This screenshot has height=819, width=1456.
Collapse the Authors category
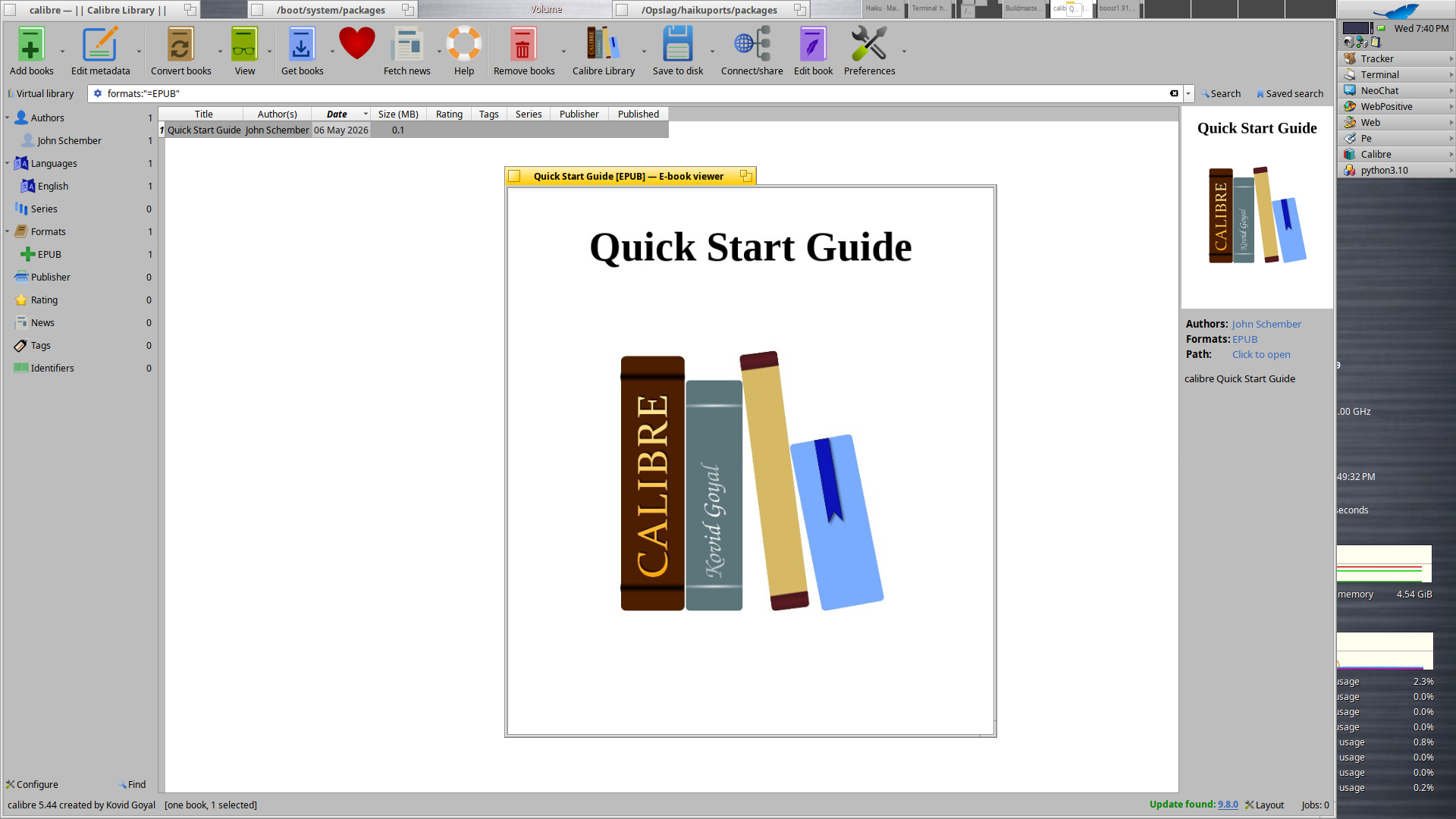pyautogui.click(x=8, y=118)
